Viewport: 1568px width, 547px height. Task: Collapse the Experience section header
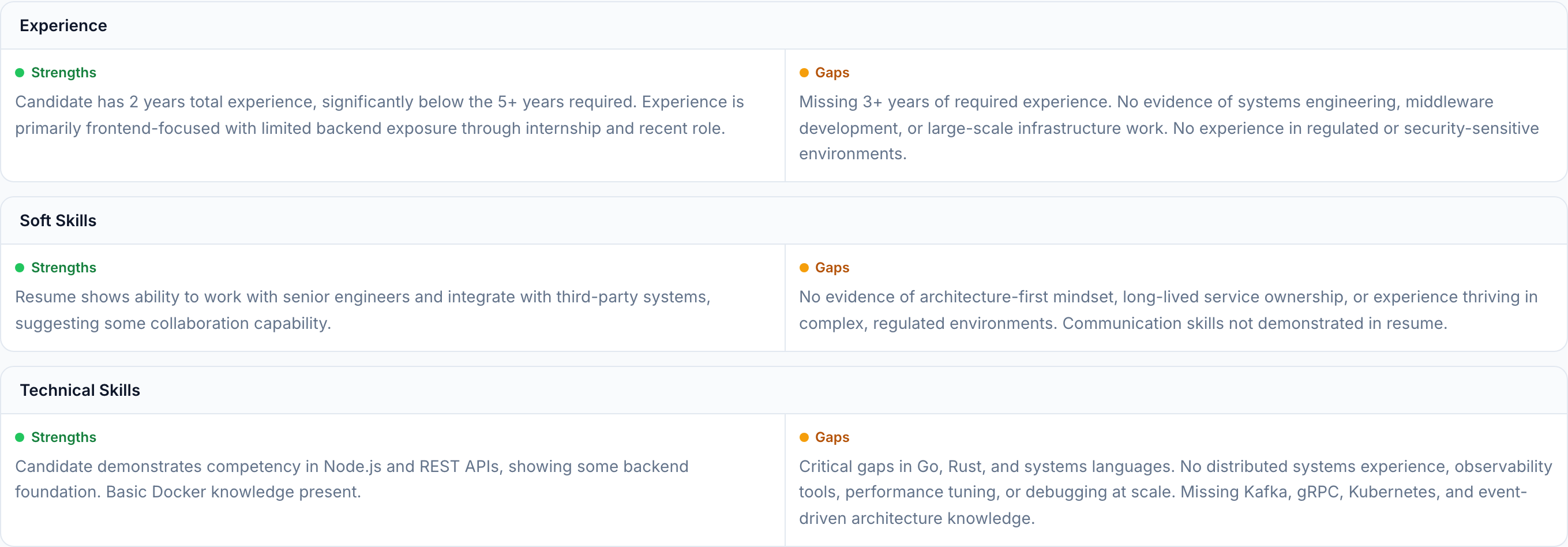[63, 25]
